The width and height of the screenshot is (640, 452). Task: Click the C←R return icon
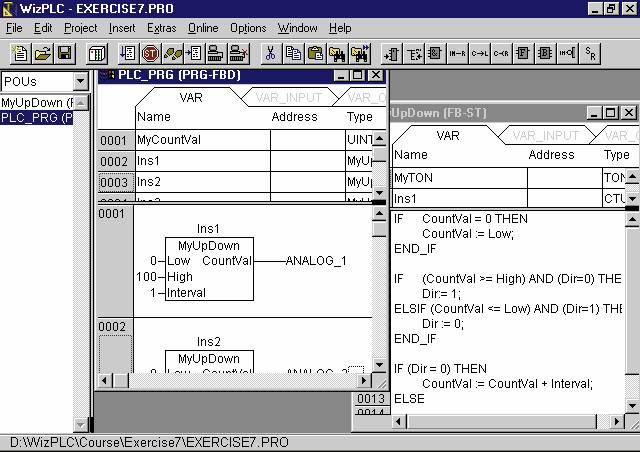click(x=502, y=53)
